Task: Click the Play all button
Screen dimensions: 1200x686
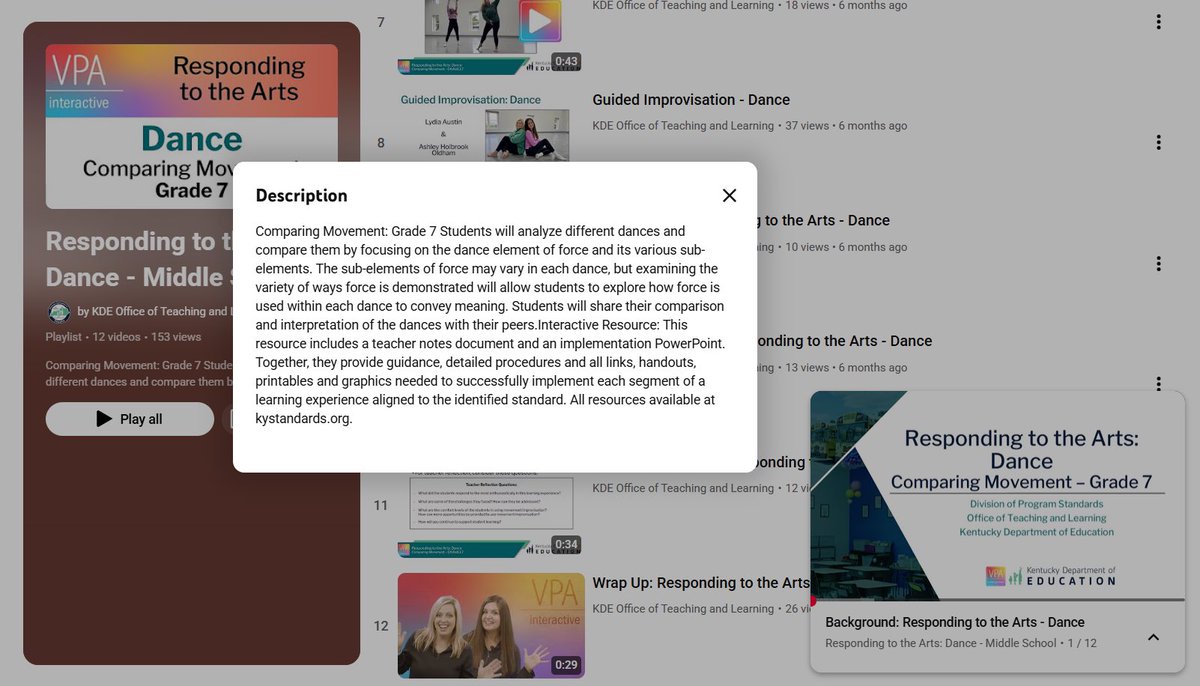Action: [130, 419]
